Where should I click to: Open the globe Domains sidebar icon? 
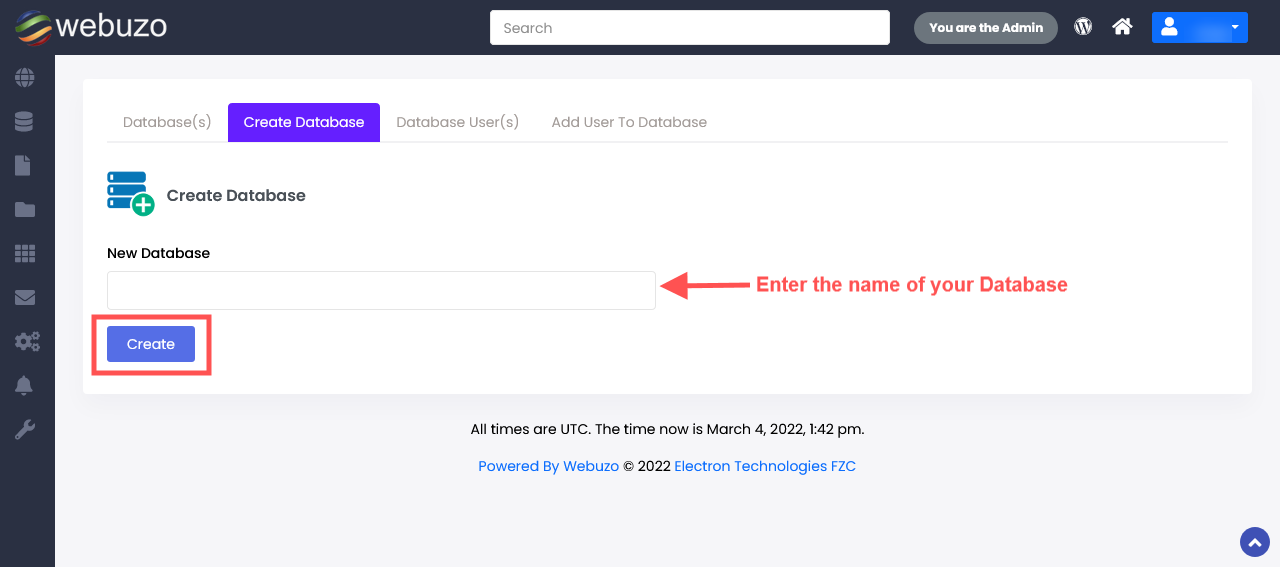pos(25,78)
